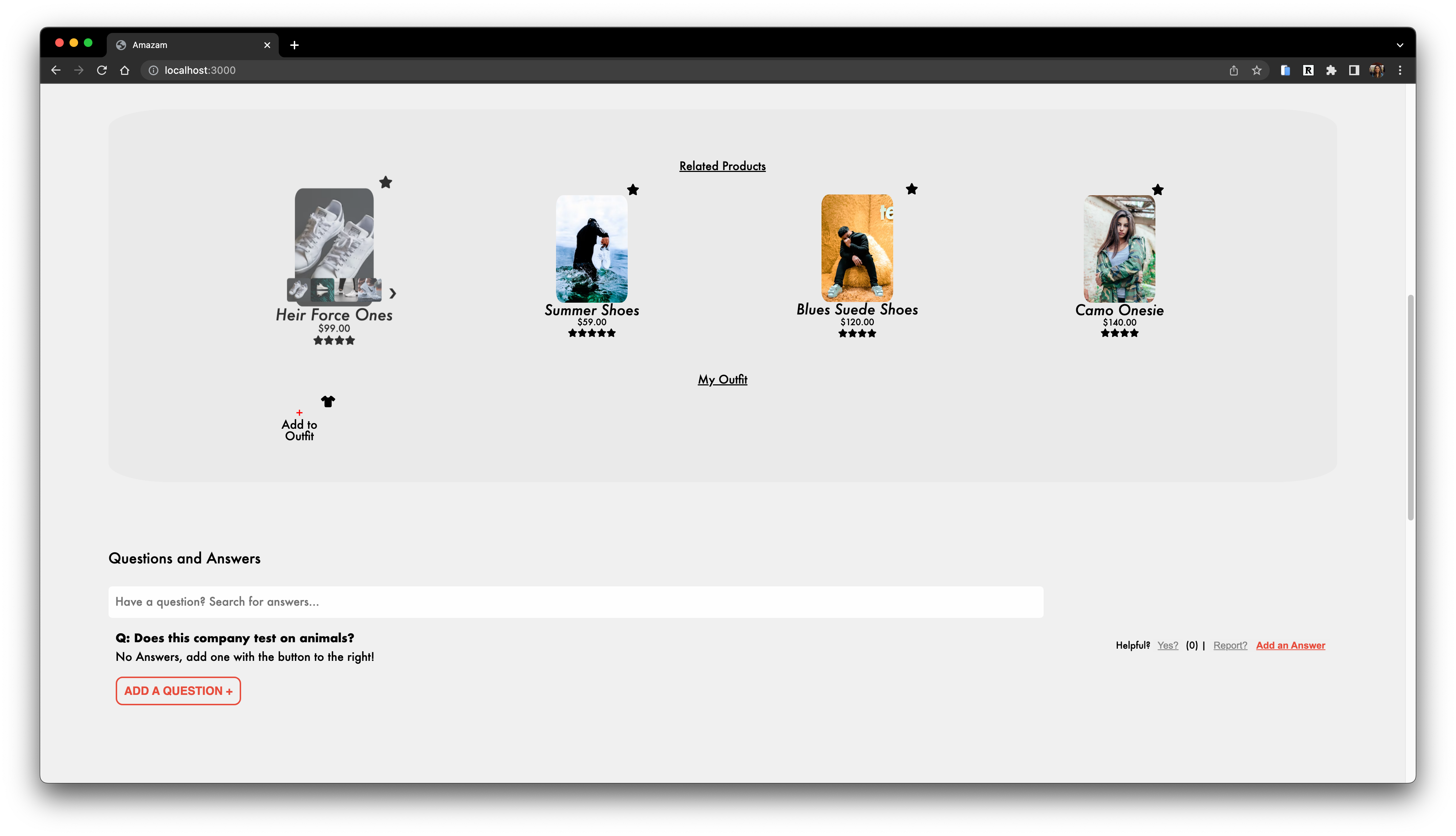Viewport: 1456px width, 836px height.
Task: Open the profile avatar in the toolbar
Action: (x=1377, y=70)
